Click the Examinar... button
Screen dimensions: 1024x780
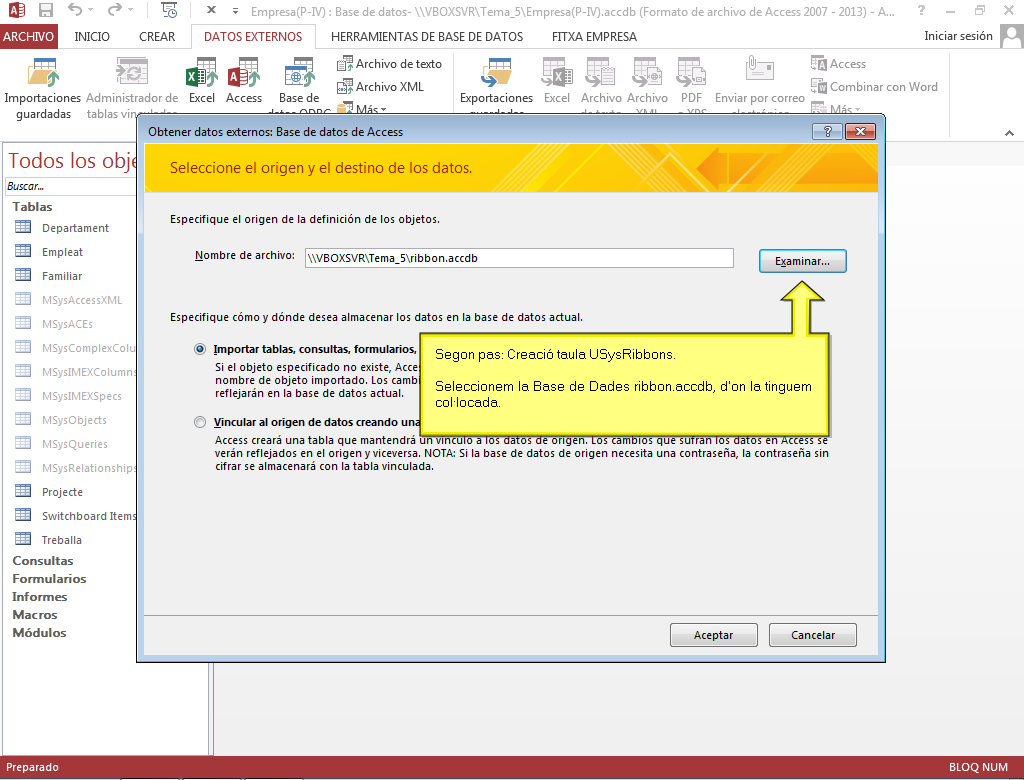pos(803,261)
